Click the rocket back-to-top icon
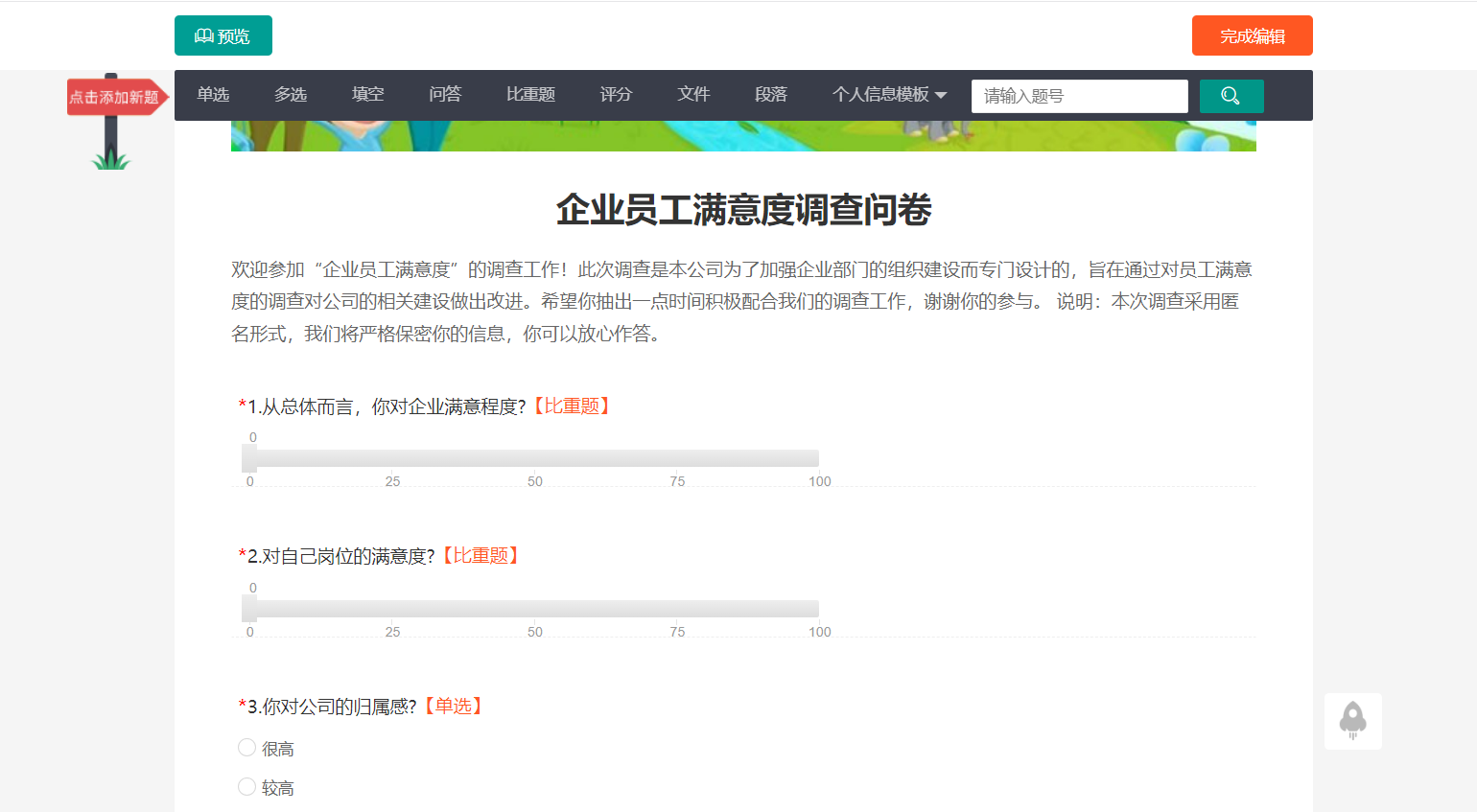The height and width of the screenshot is (812, 1477). (x=1353, y=721)
